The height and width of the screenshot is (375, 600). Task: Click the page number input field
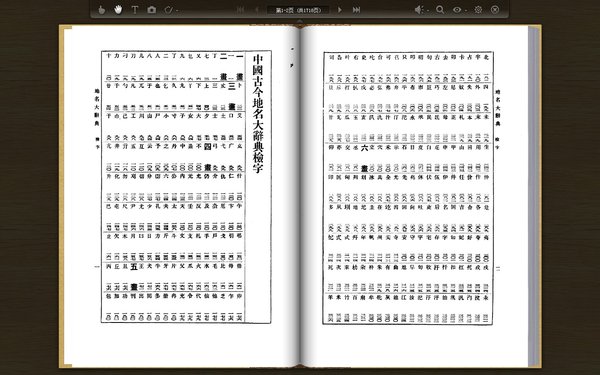[298, 10]
